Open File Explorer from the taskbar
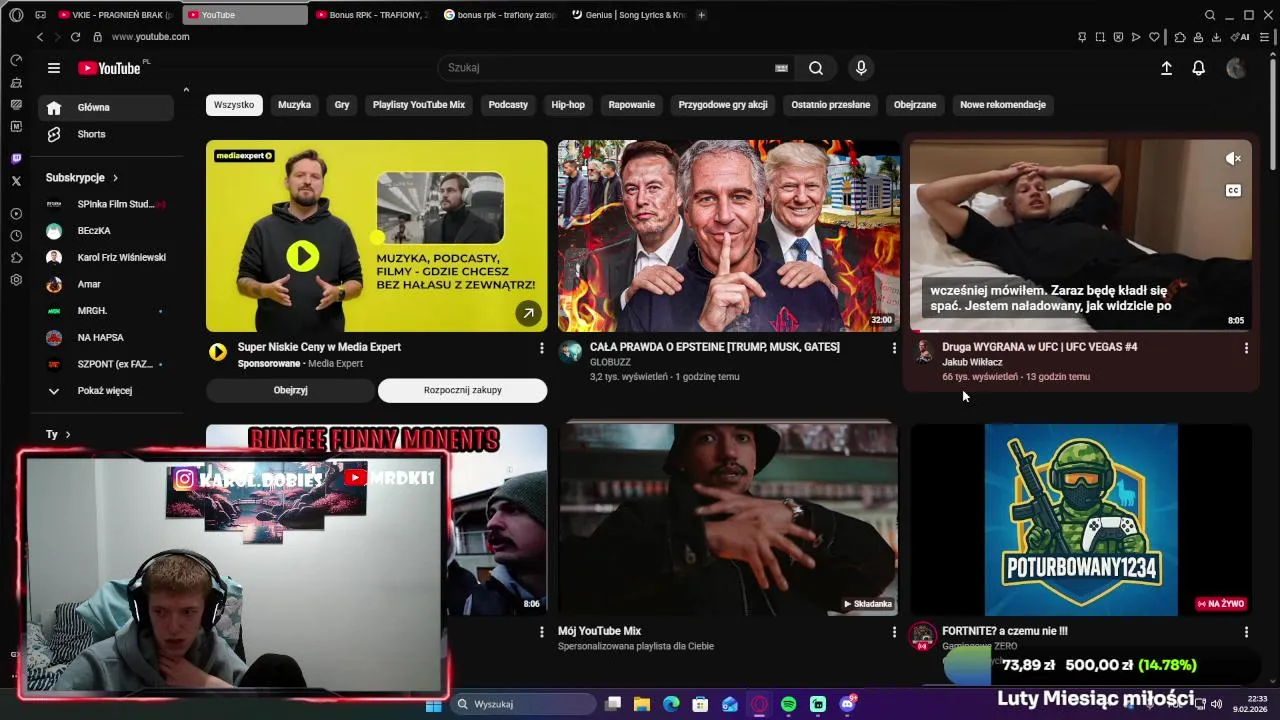 click(x=642, y=704)
